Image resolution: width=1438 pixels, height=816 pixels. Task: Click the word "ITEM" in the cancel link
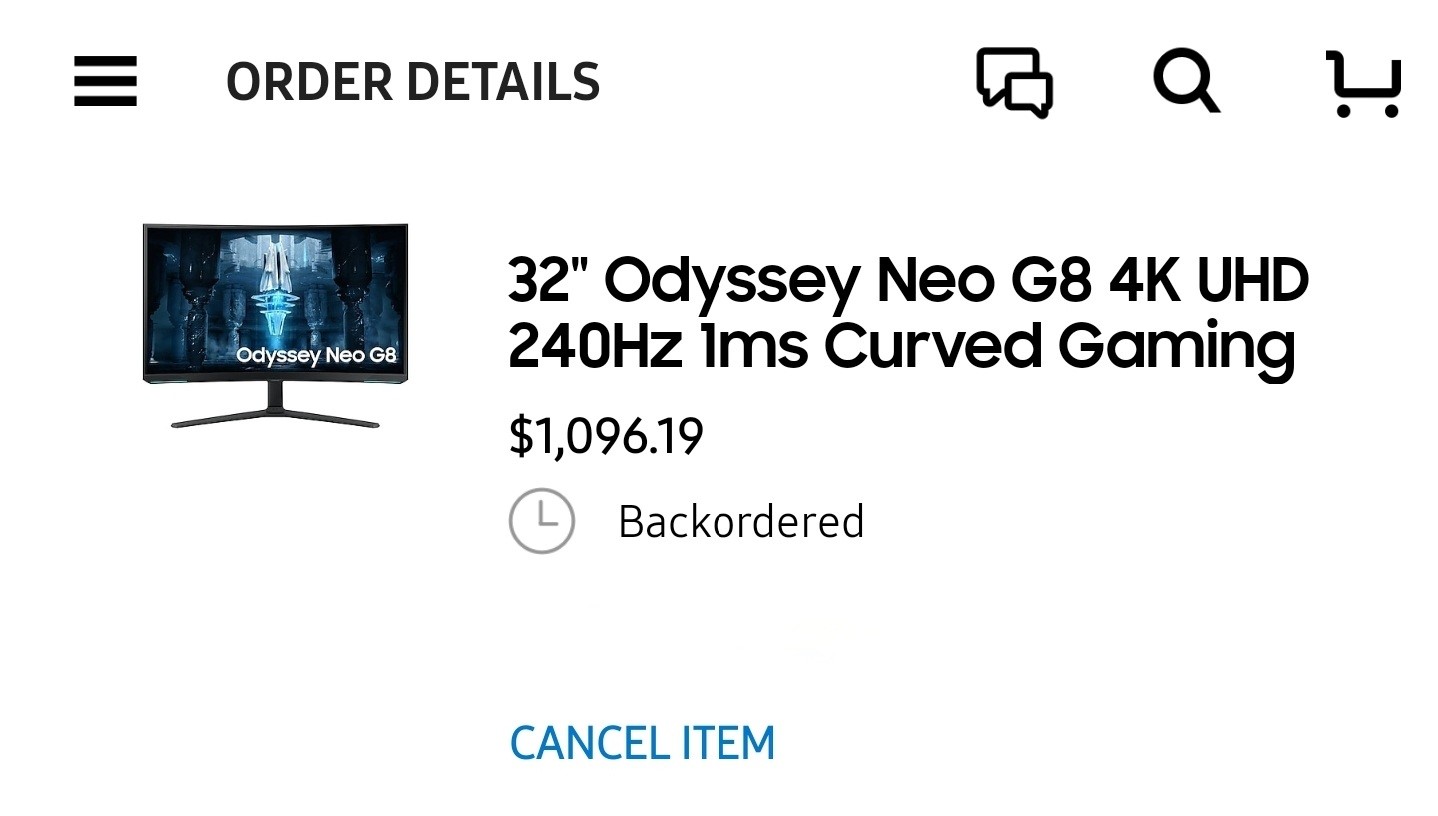point(728,743)
